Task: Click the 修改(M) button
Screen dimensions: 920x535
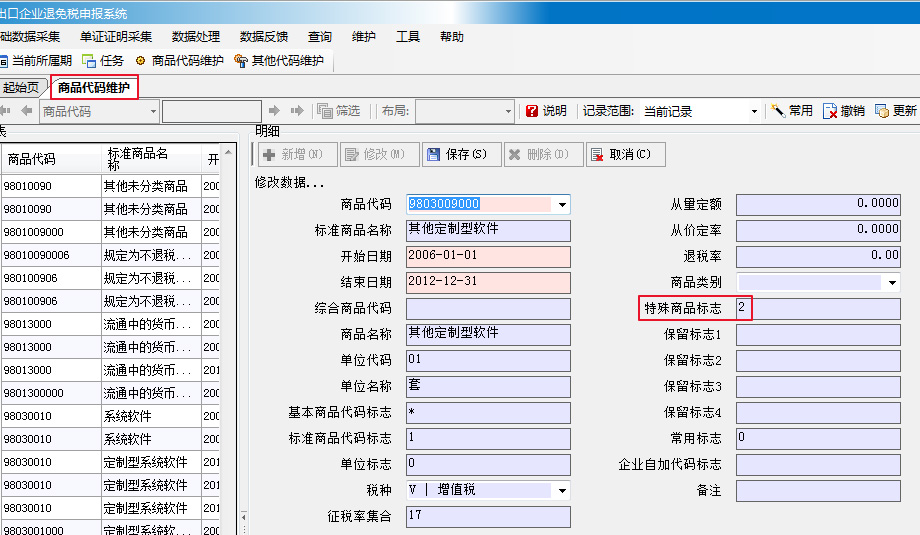Action: (x=380, y=154)
